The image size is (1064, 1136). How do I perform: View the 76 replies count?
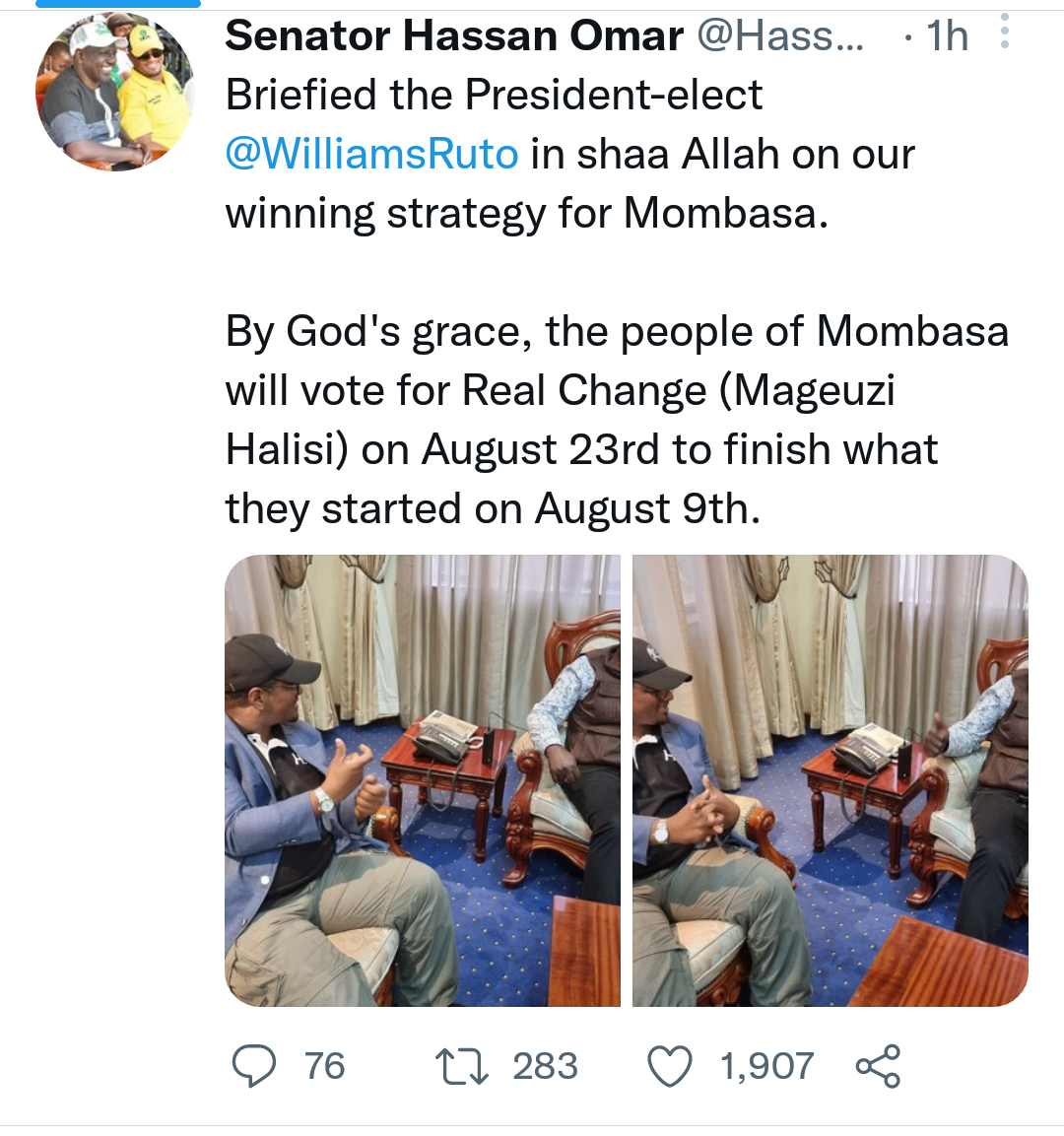324,1066
